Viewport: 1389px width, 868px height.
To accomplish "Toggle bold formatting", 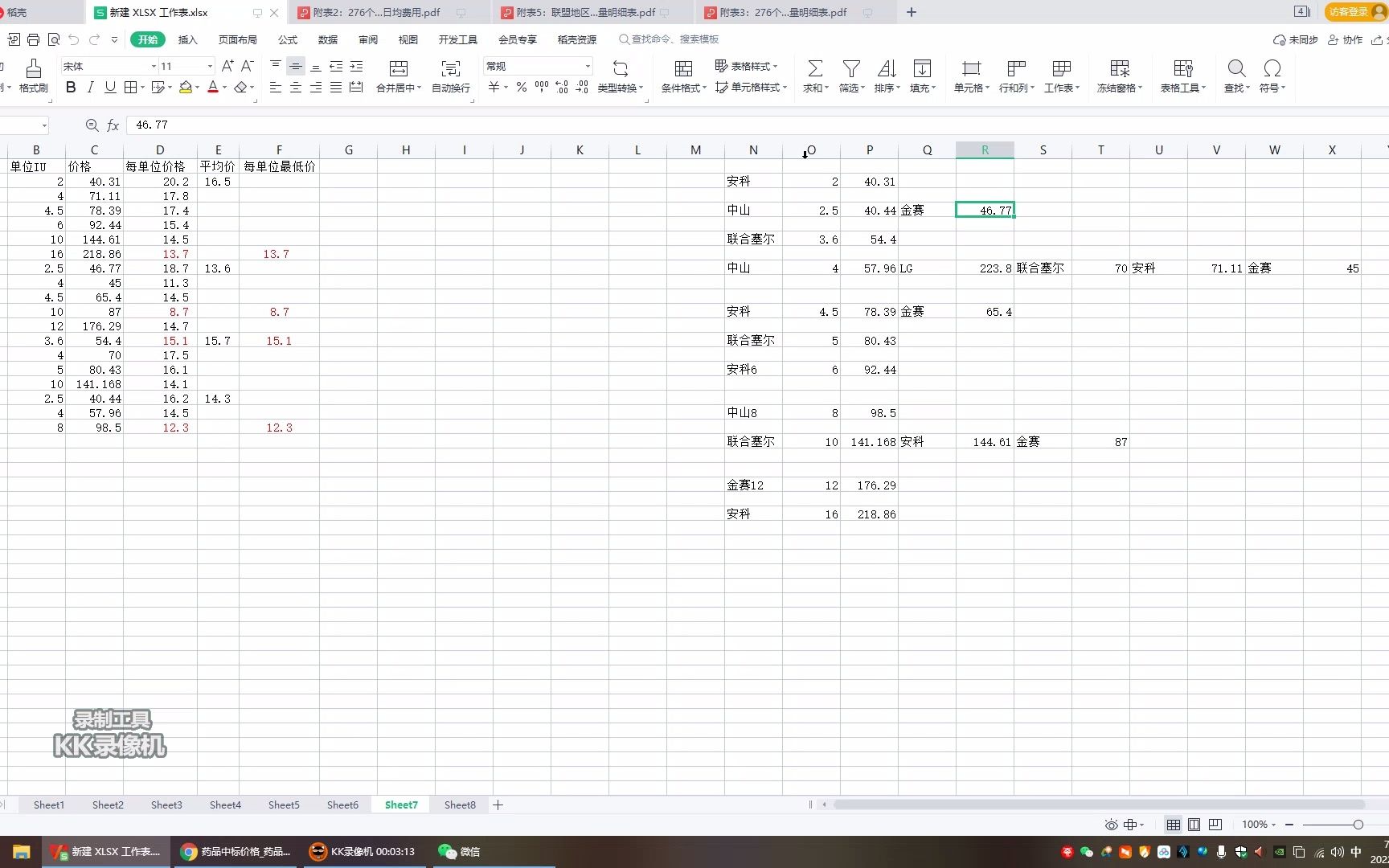I will [71, 87].
